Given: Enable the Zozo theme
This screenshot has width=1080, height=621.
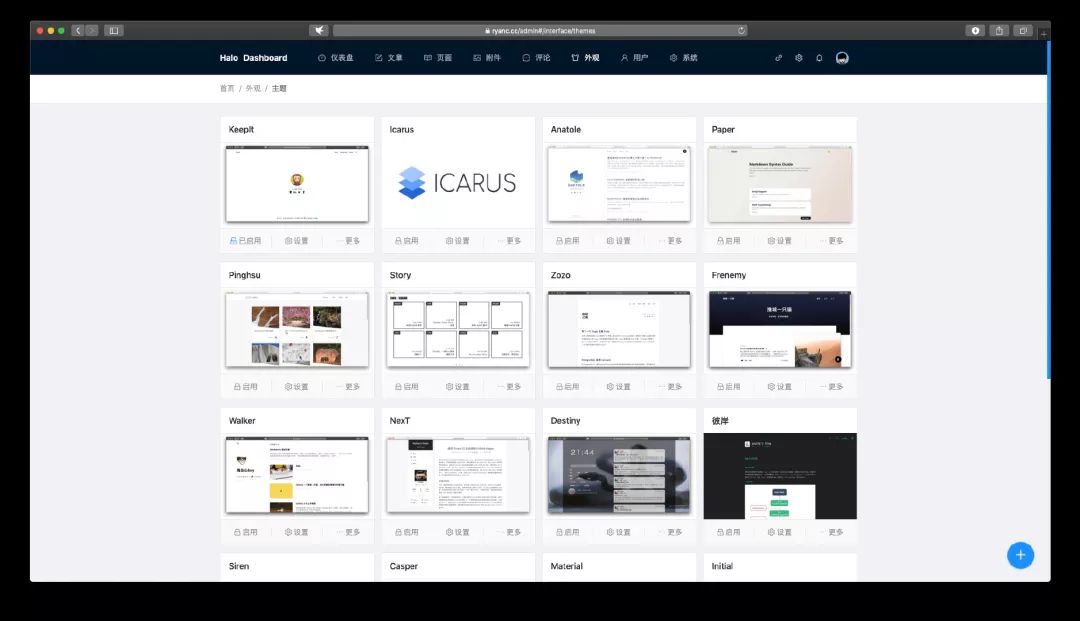Looking at the screenshot, I should (568, 387).
